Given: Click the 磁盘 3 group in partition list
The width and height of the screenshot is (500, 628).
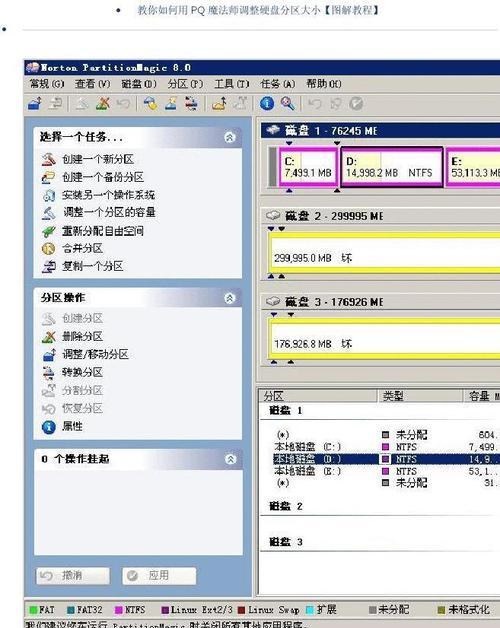Looking at the screenshot, I should pyautogui.click(x=286, y=542).
